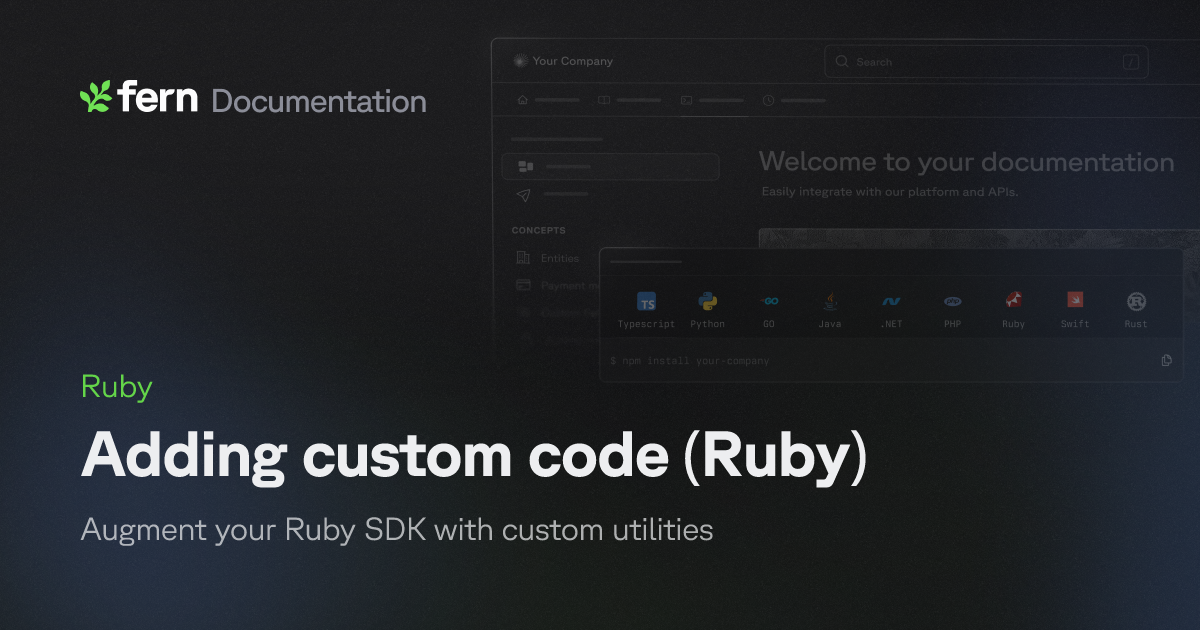The height and width of the screenshot is (630, 1200).
Task: Copy the npm install command
Action: pyautogui.click(x=1167, y=360)
